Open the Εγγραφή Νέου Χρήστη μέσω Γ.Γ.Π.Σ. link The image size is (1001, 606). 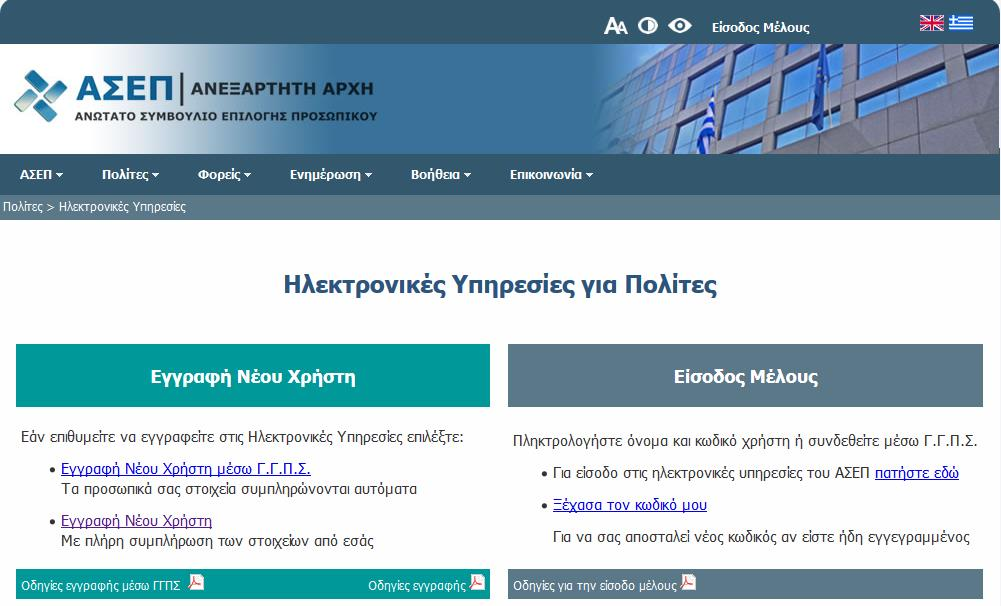coord(186,469)
